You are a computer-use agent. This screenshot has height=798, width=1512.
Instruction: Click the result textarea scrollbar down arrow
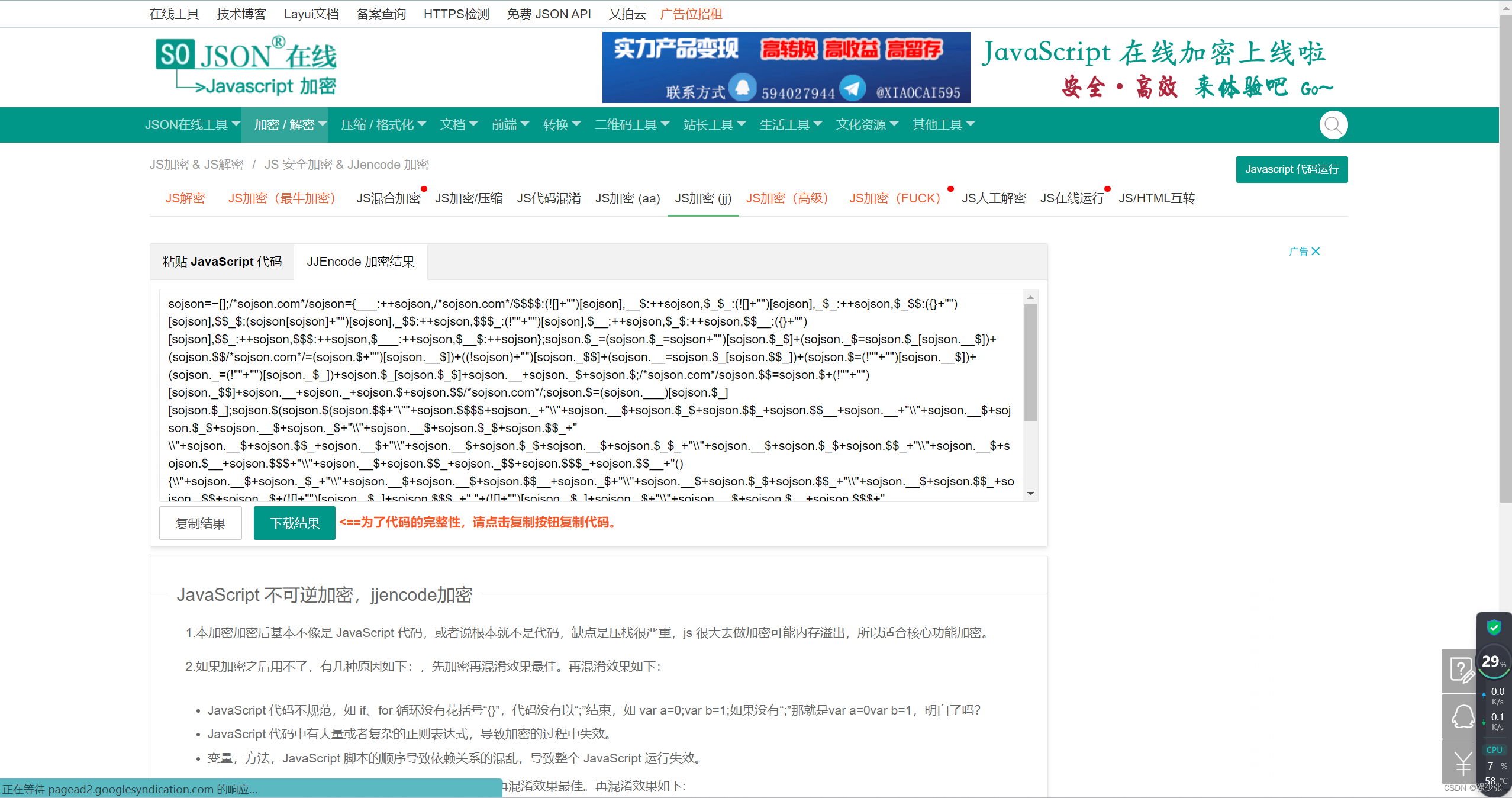tap(1030, 494)
